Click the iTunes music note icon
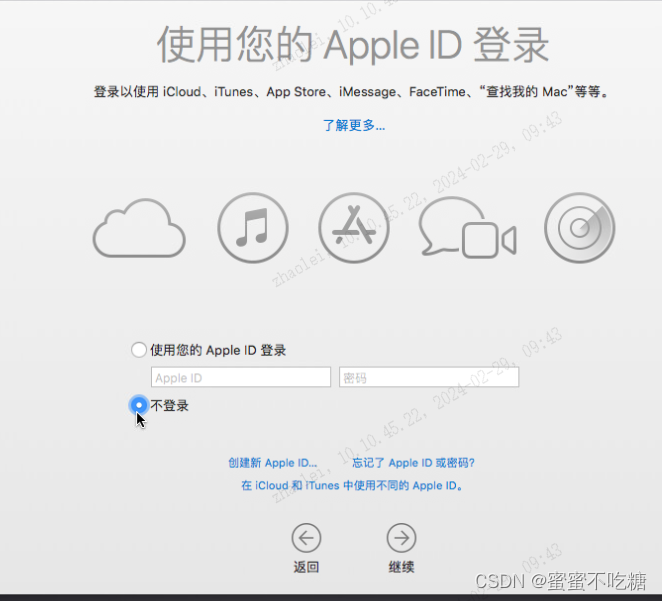662x601 pixels. click(253, 228)
